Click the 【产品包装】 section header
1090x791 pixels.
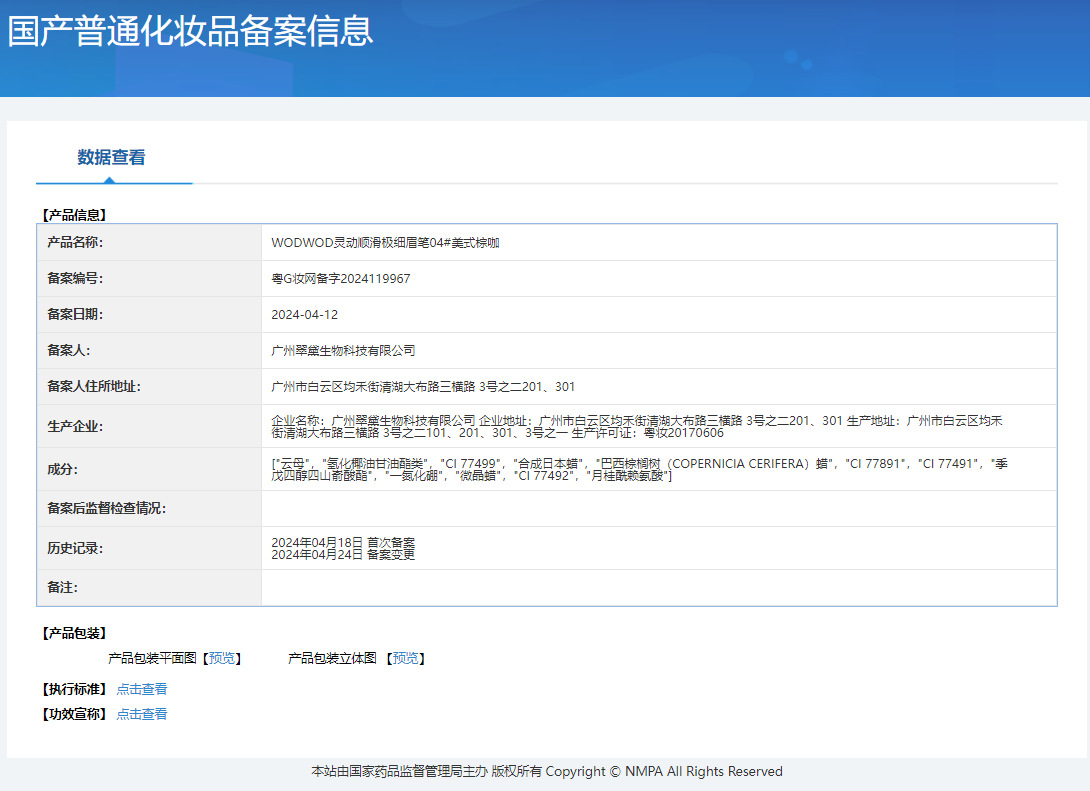coord(74,633)
